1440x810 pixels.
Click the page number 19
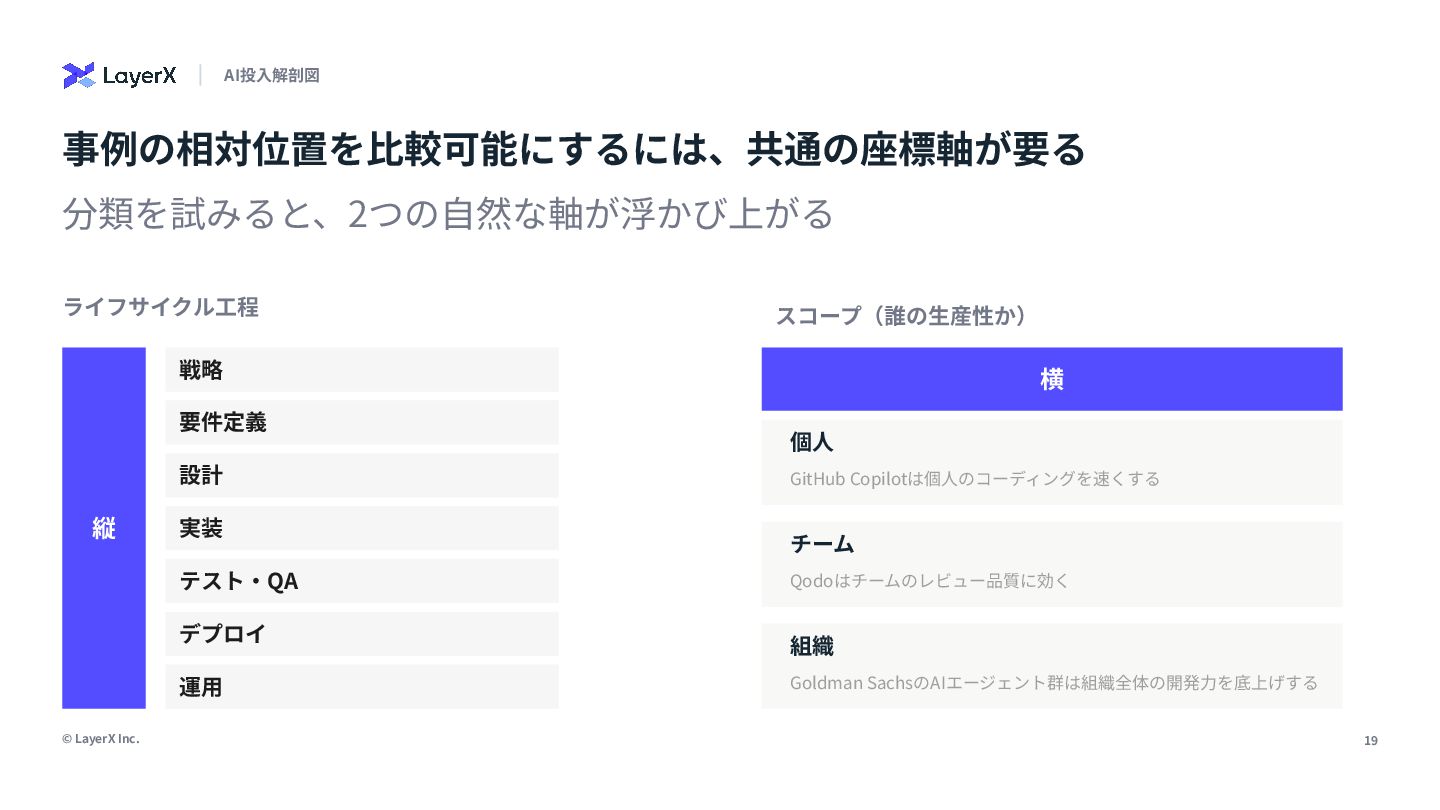pos(1370,741)
